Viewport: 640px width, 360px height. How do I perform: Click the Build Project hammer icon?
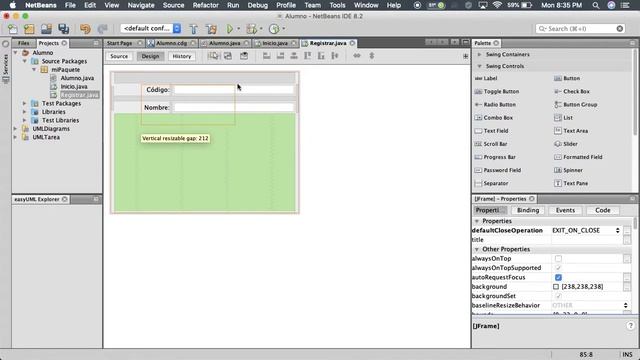coord(194,29)
